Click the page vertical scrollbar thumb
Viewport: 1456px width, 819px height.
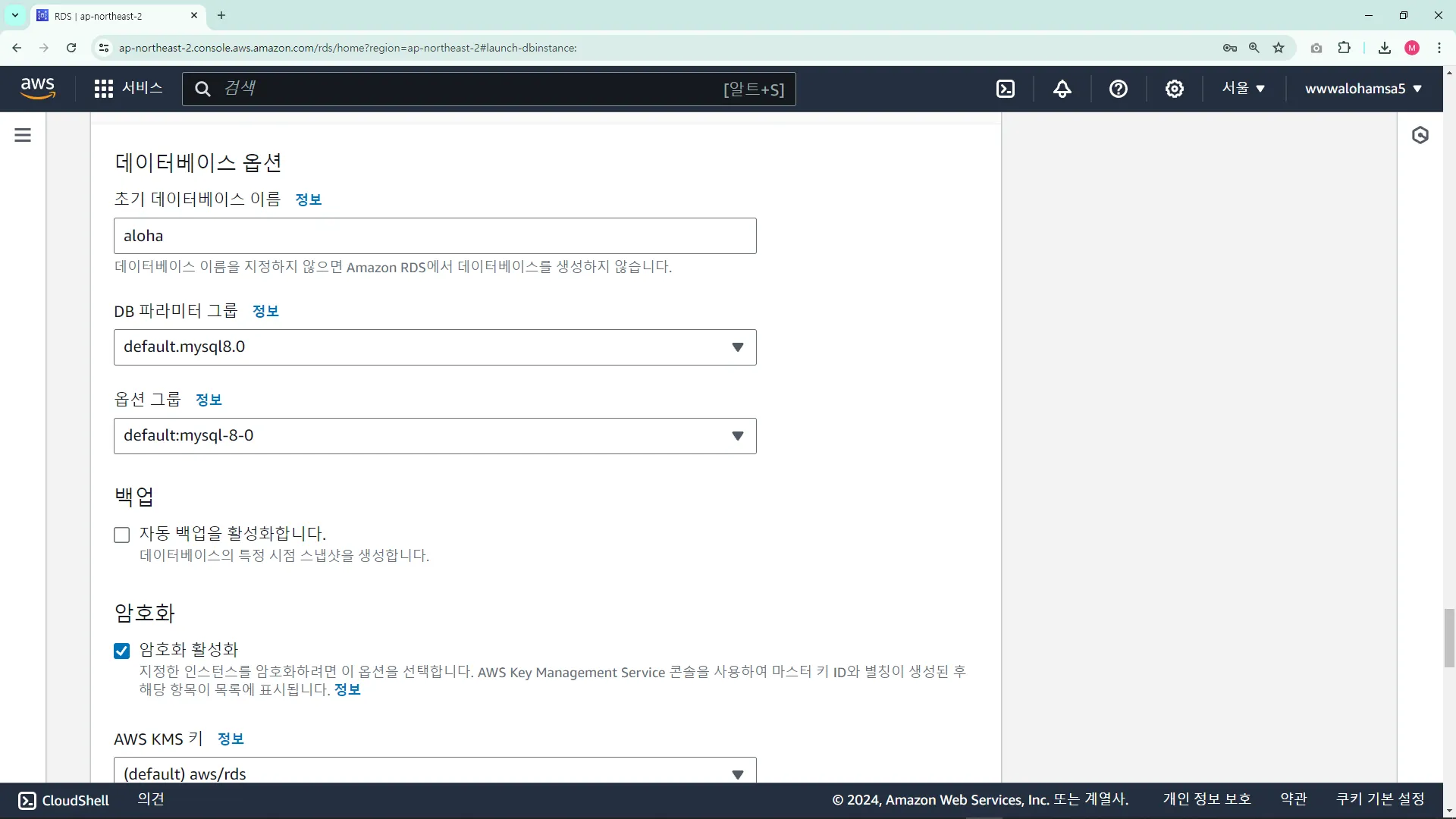[x=1449, y=637]
